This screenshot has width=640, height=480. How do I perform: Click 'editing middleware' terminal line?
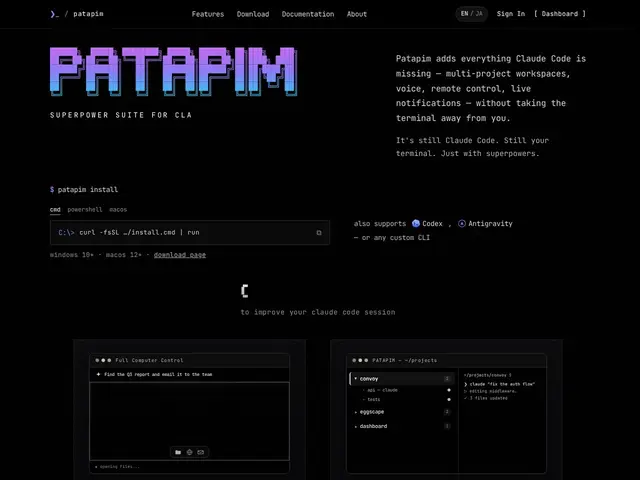[490, 391]
